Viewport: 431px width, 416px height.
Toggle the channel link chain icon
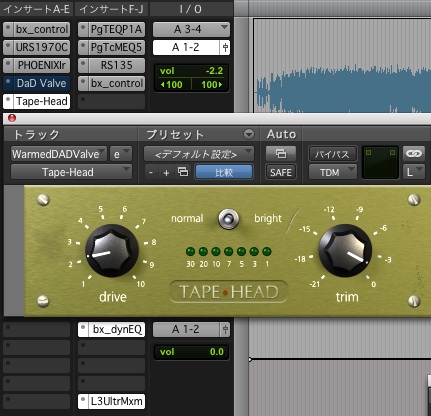click(x=414, y=153)
